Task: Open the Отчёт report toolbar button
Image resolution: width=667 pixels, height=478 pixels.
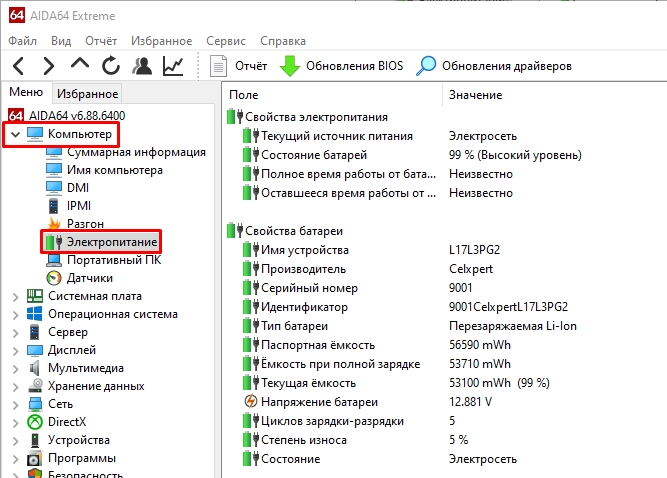Action: point(239,66)
